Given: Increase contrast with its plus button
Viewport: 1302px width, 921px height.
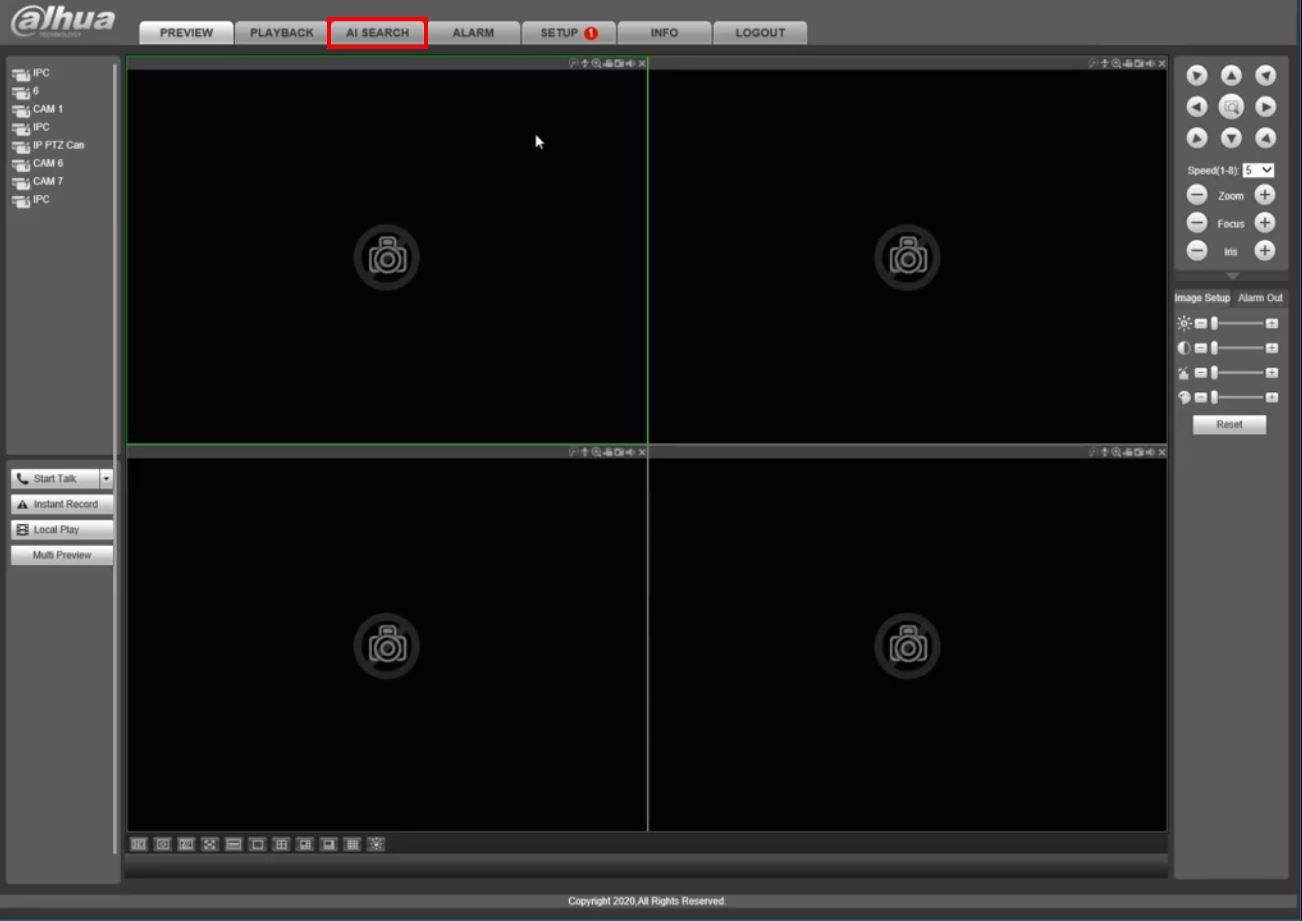Looking at the screenshot, I should (1272, 348).
